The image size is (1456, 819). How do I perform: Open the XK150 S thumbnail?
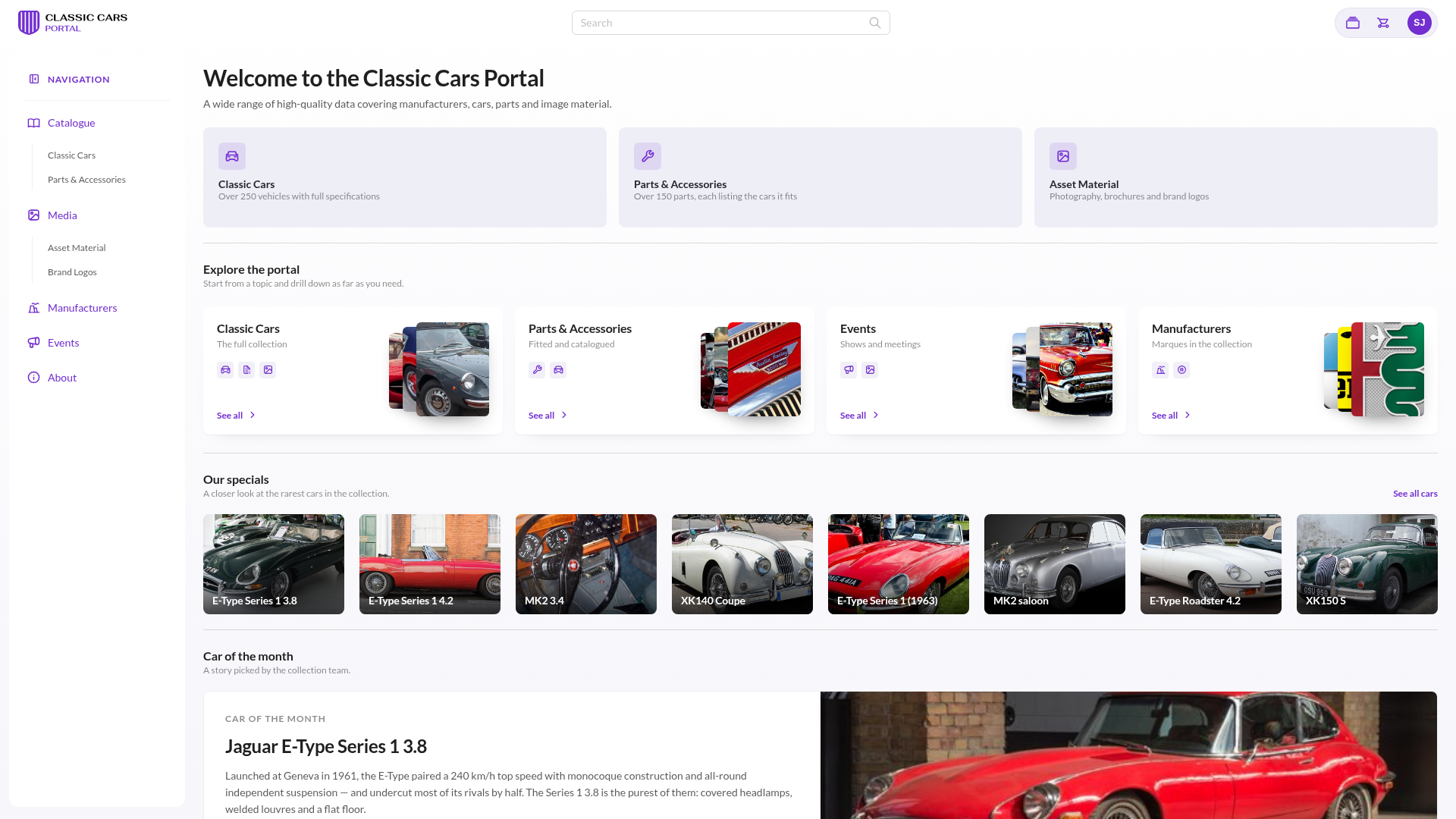[1367, 564]
